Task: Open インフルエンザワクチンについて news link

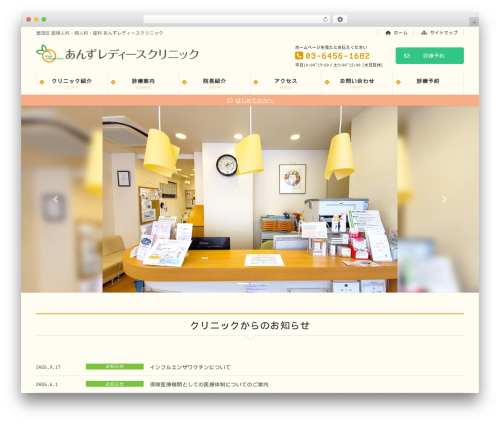Action: (190, 367)
